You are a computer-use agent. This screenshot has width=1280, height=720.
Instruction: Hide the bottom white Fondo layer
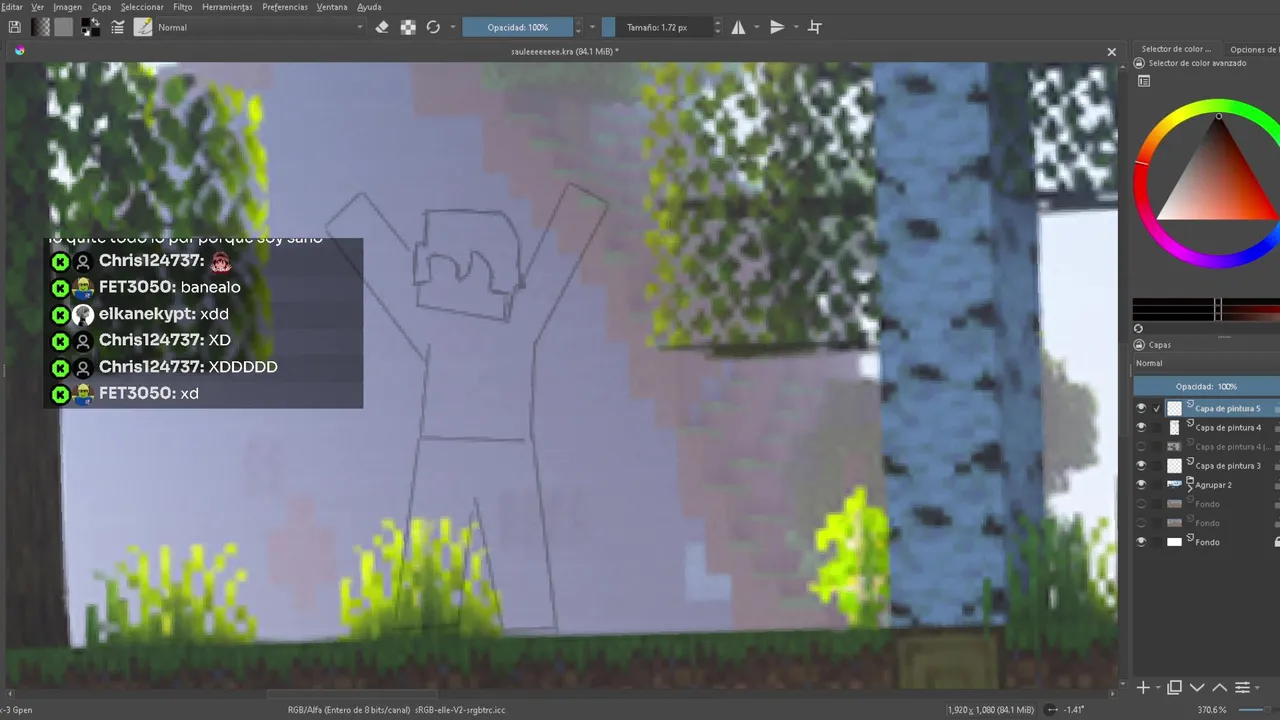click(x=1141, y=542)
